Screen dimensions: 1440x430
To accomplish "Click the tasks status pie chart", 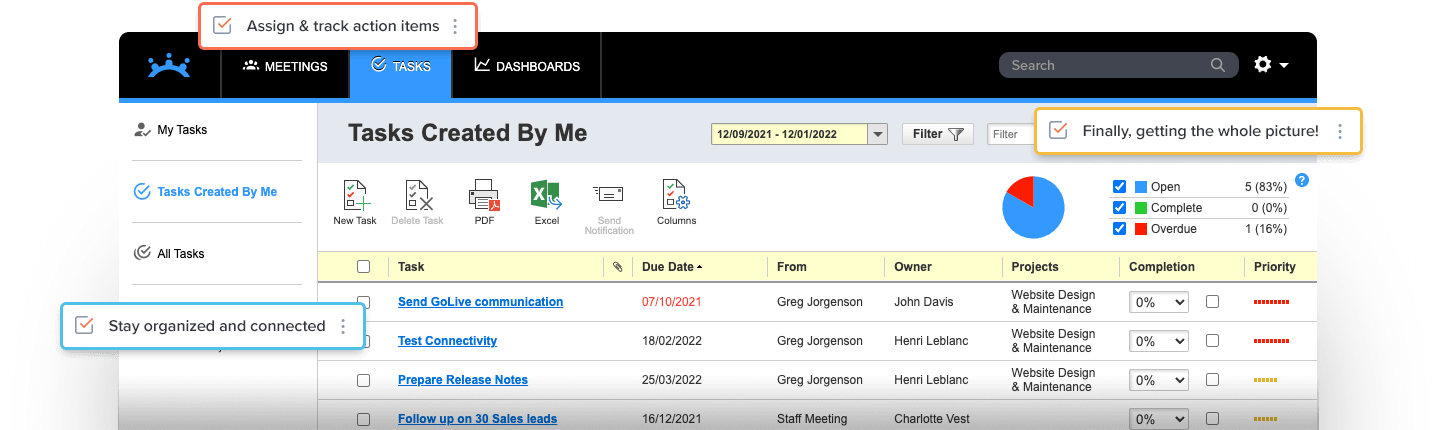I will 1033,207.
